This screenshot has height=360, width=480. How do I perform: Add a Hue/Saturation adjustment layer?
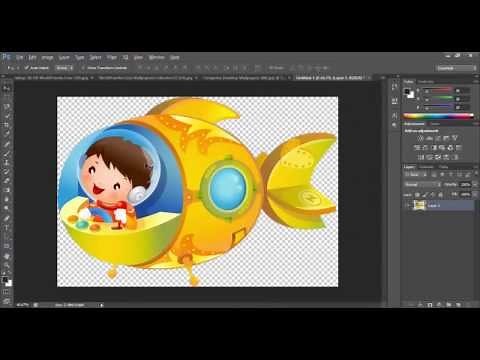coord(417,147)
